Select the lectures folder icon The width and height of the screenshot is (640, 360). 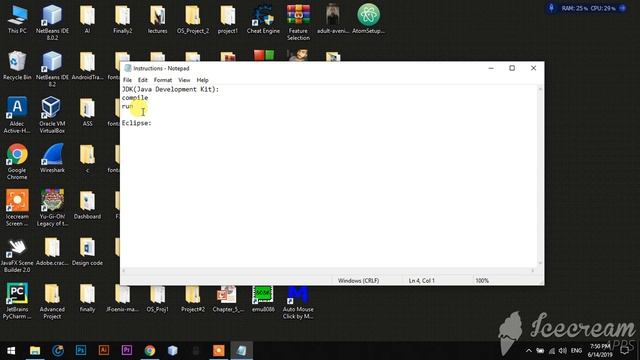tap(158, 19)
